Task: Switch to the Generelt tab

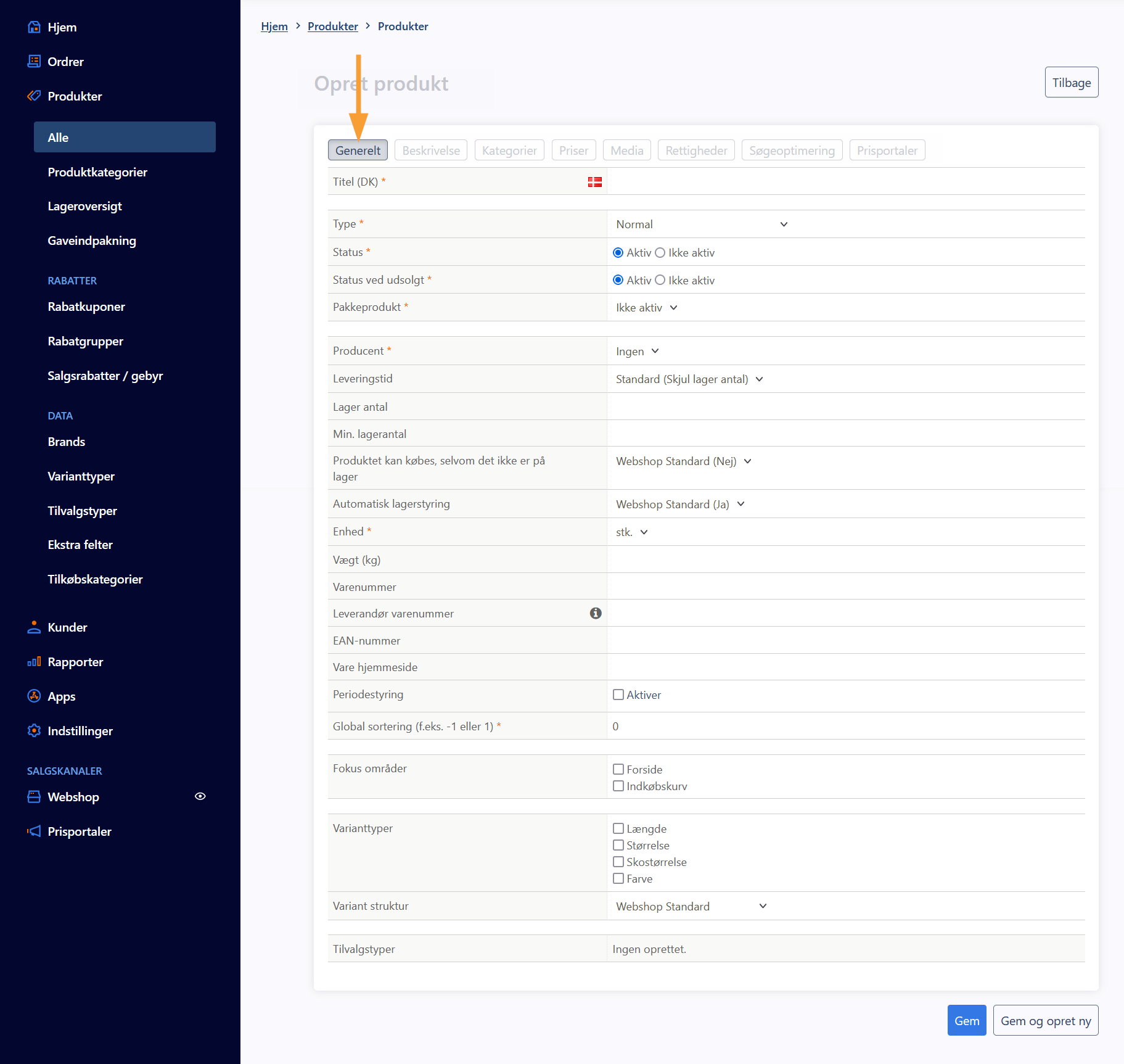Action: [358, 151]
